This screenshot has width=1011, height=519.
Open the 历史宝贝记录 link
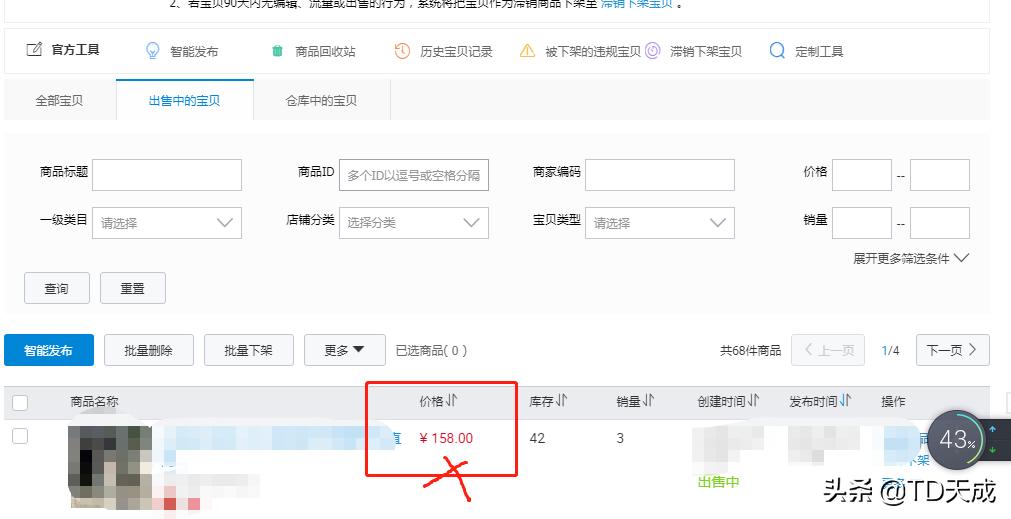[456, 52]
